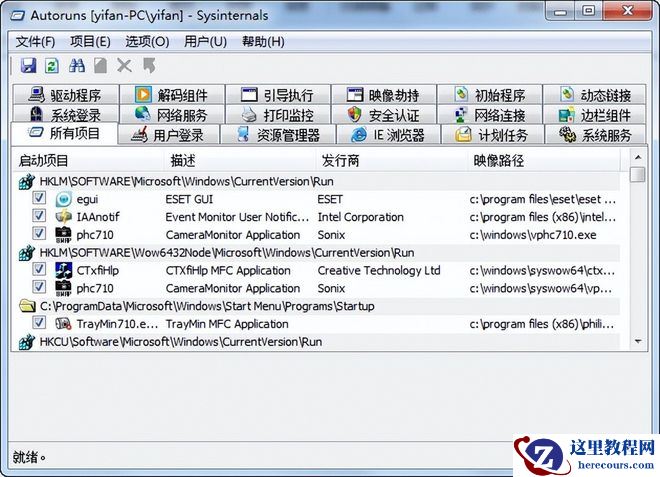Click the registry icon beside HKLM Wow6432Node Run
The image size is (660, 477).
[27, 253]
